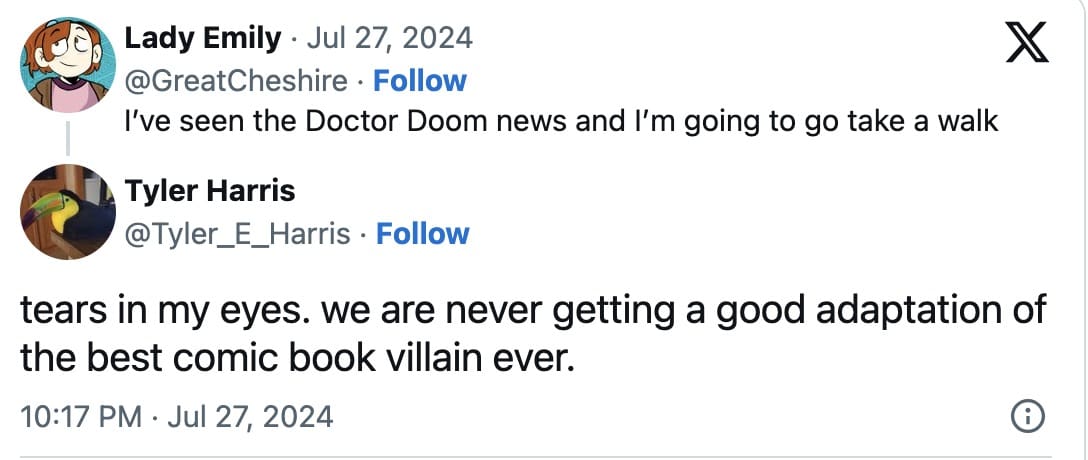Click the @GreatCheshire handle

[237, 80]
